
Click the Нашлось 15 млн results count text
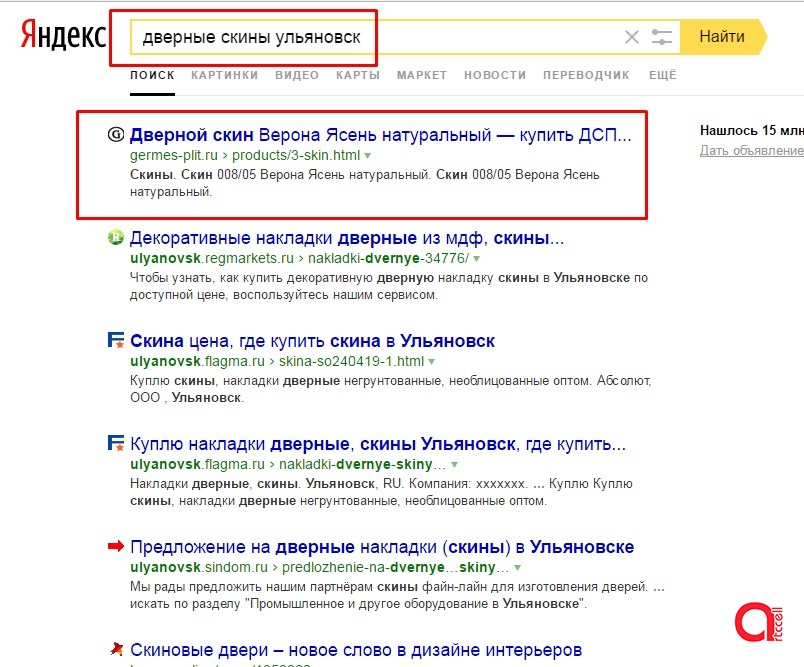752,130
